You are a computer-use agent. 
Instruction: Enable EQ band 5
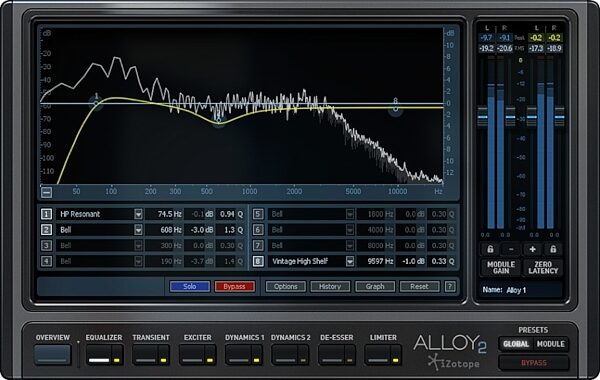point(258,214)
